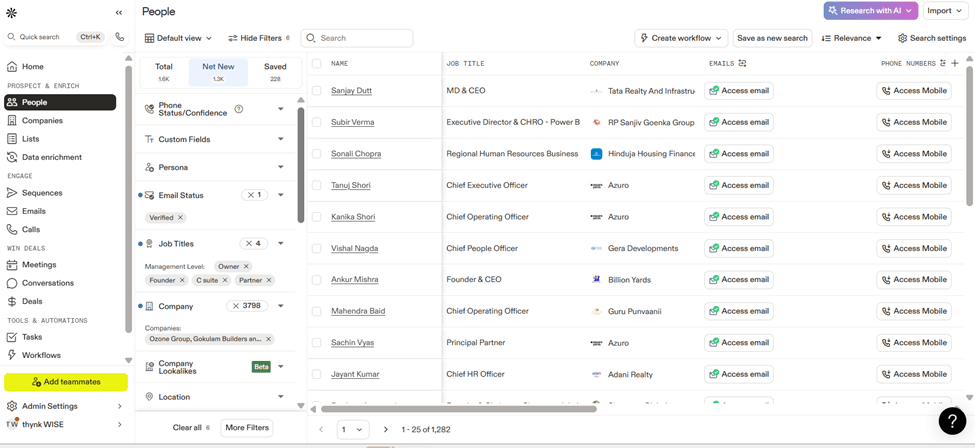Click the add column plus icon
The height and width of the screenshot is (448, 975).
click(955, 63)
